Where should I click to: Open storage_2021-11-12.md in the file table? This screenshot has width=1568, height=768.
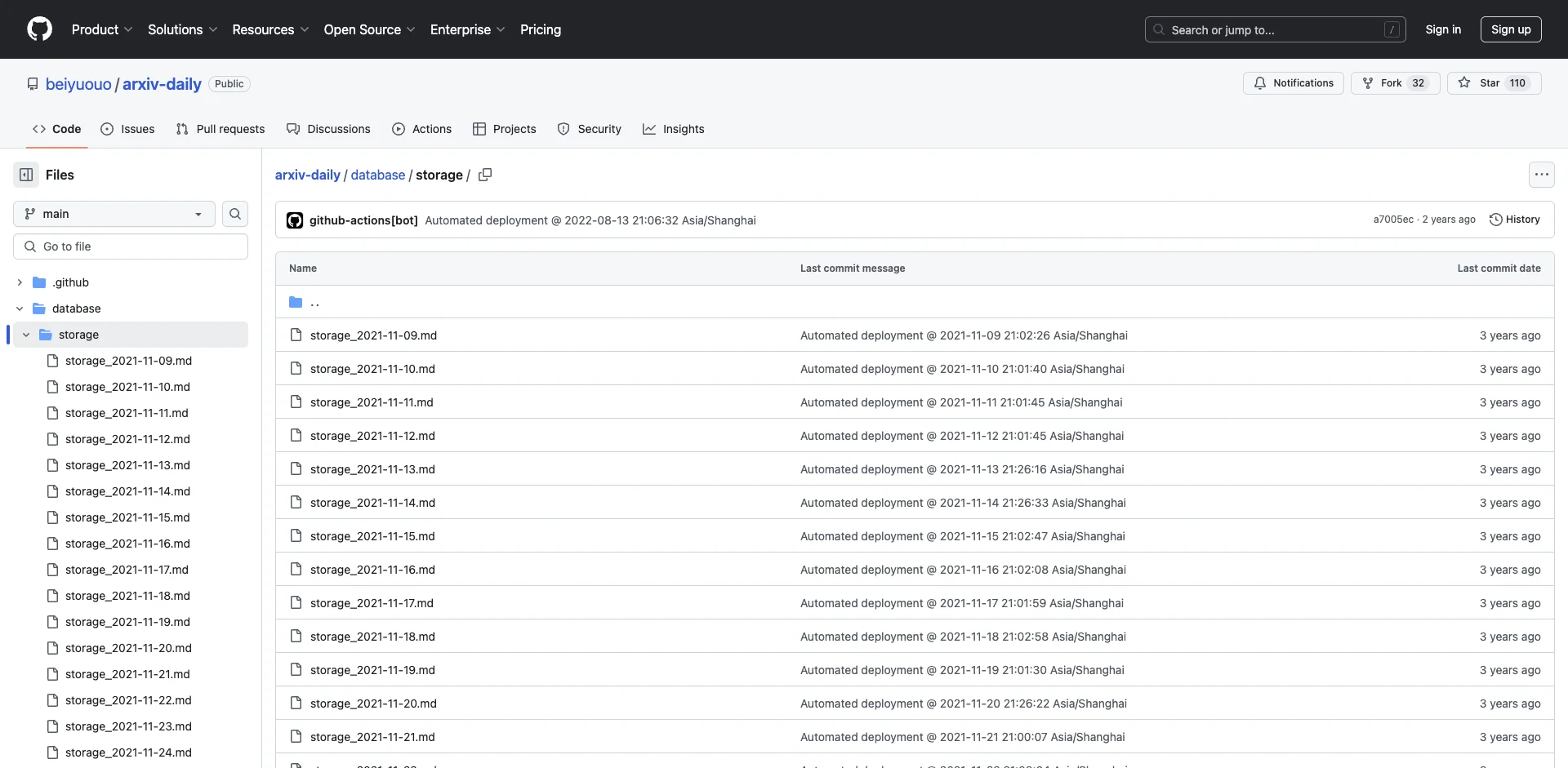pyautogui.click(x=372, y=436)
